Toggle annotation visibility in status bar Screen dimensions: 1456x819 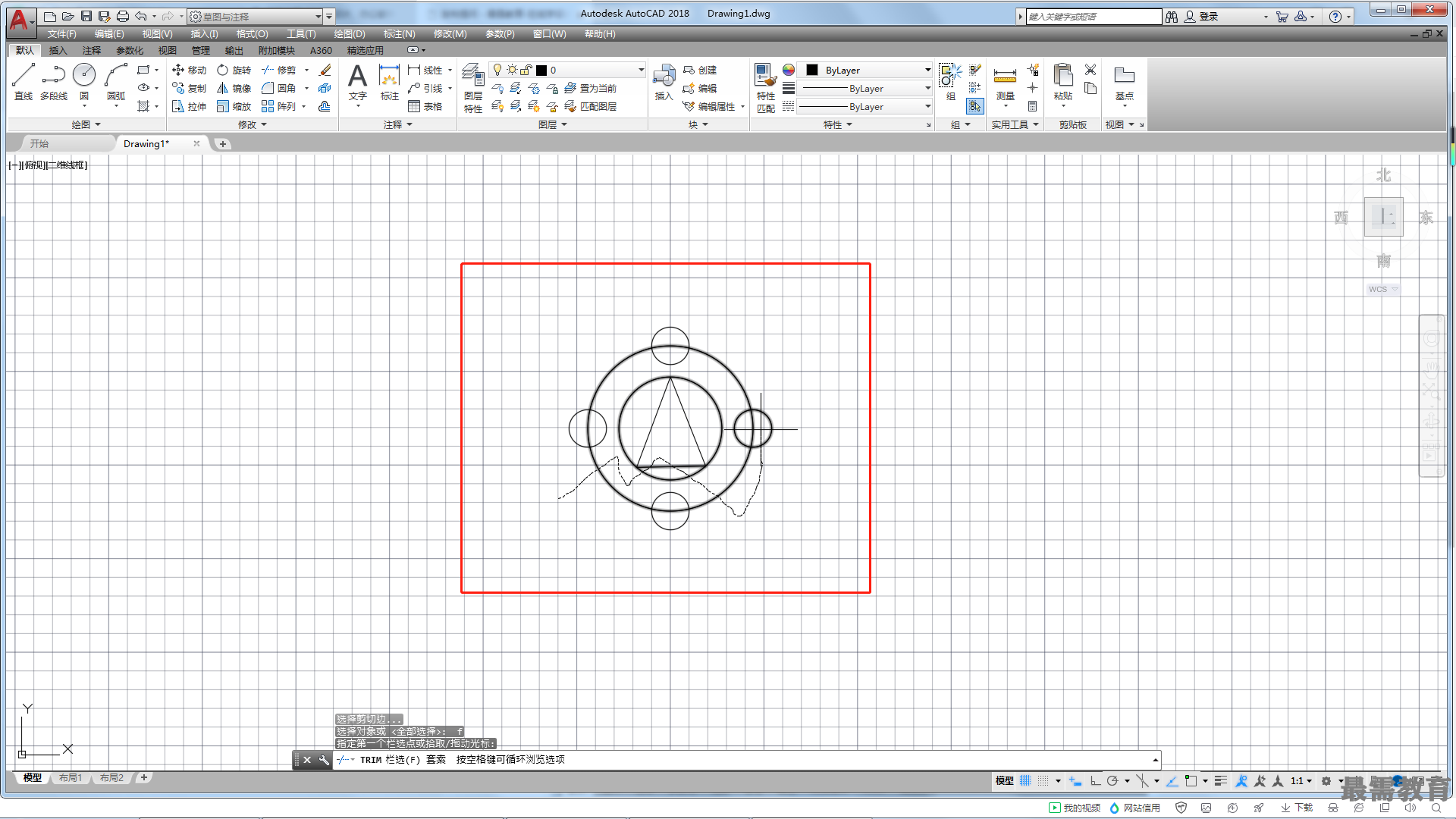coord(1241,780)
